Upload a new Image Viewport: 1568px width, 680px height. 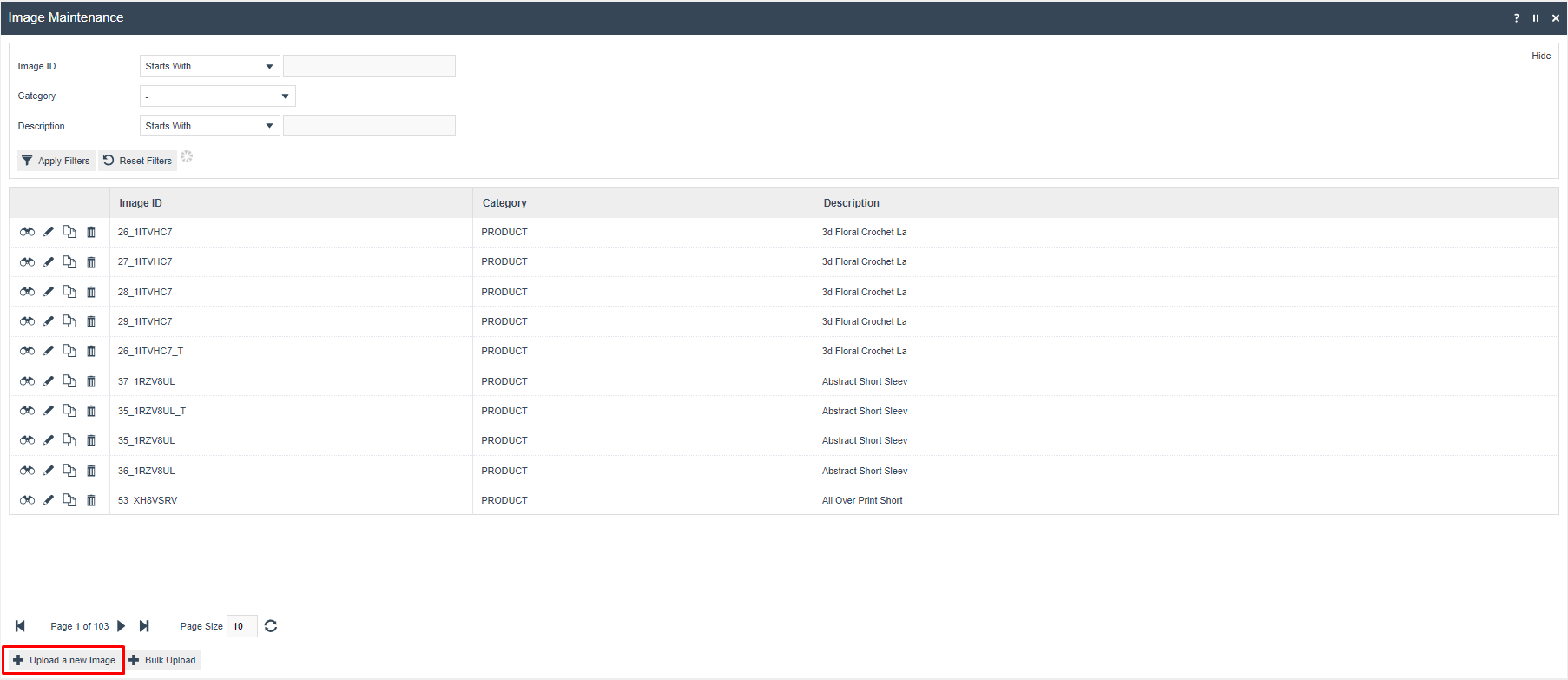[x=64, y=660]
